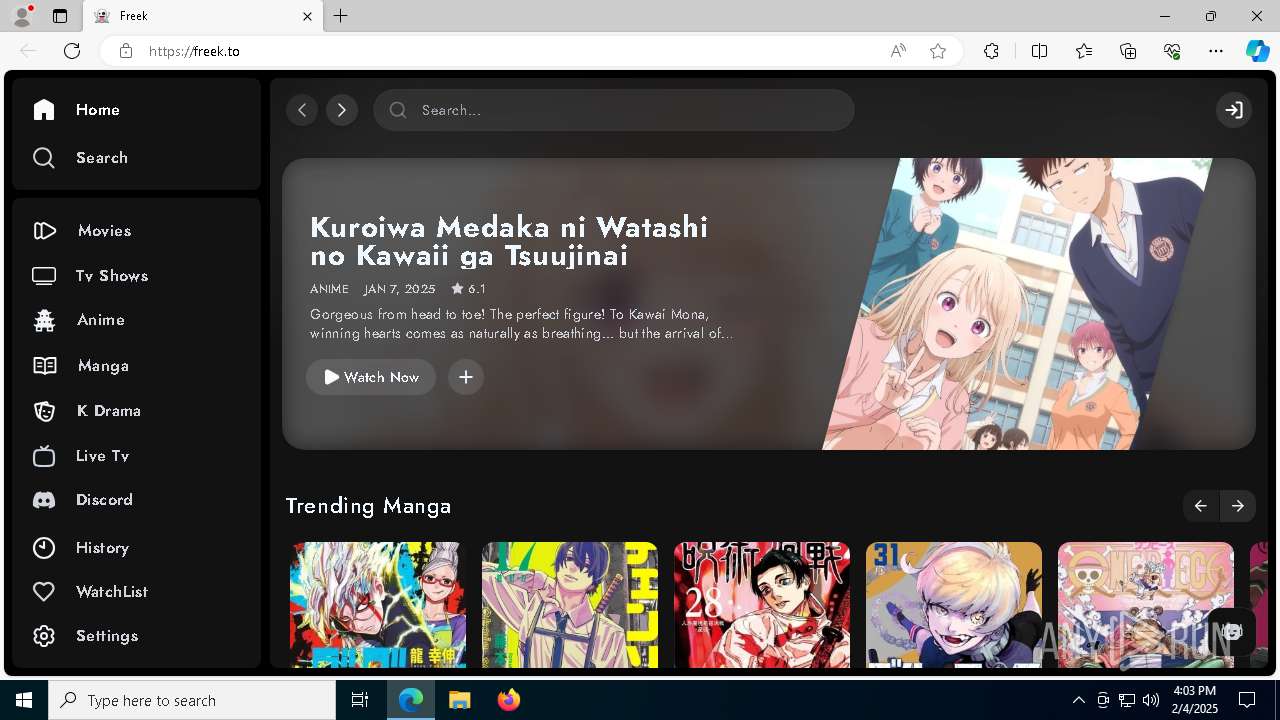Show next Trending Manga items

click(x=1238, y=506)
